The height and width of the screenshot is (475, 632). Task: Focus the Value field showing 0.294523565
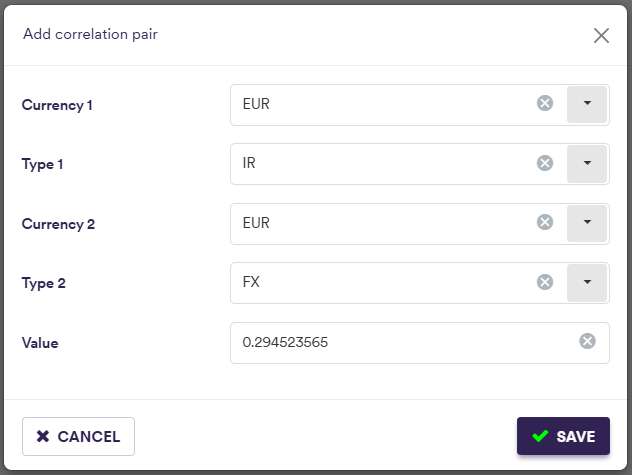(x=400, y=342)
